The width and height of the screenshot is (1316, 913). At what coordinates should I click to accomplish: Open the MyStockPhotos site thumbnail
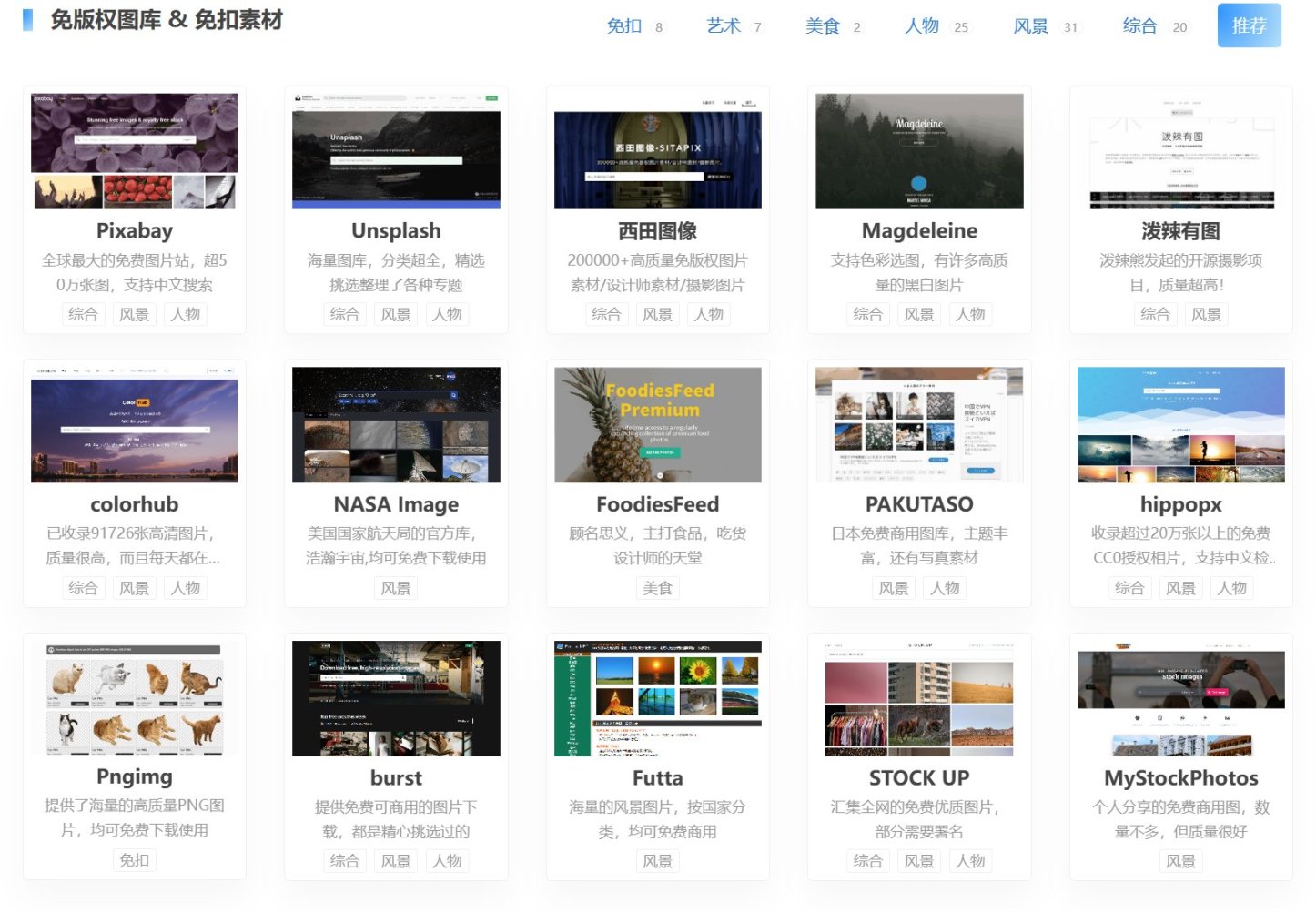[x=1181, y=698]
